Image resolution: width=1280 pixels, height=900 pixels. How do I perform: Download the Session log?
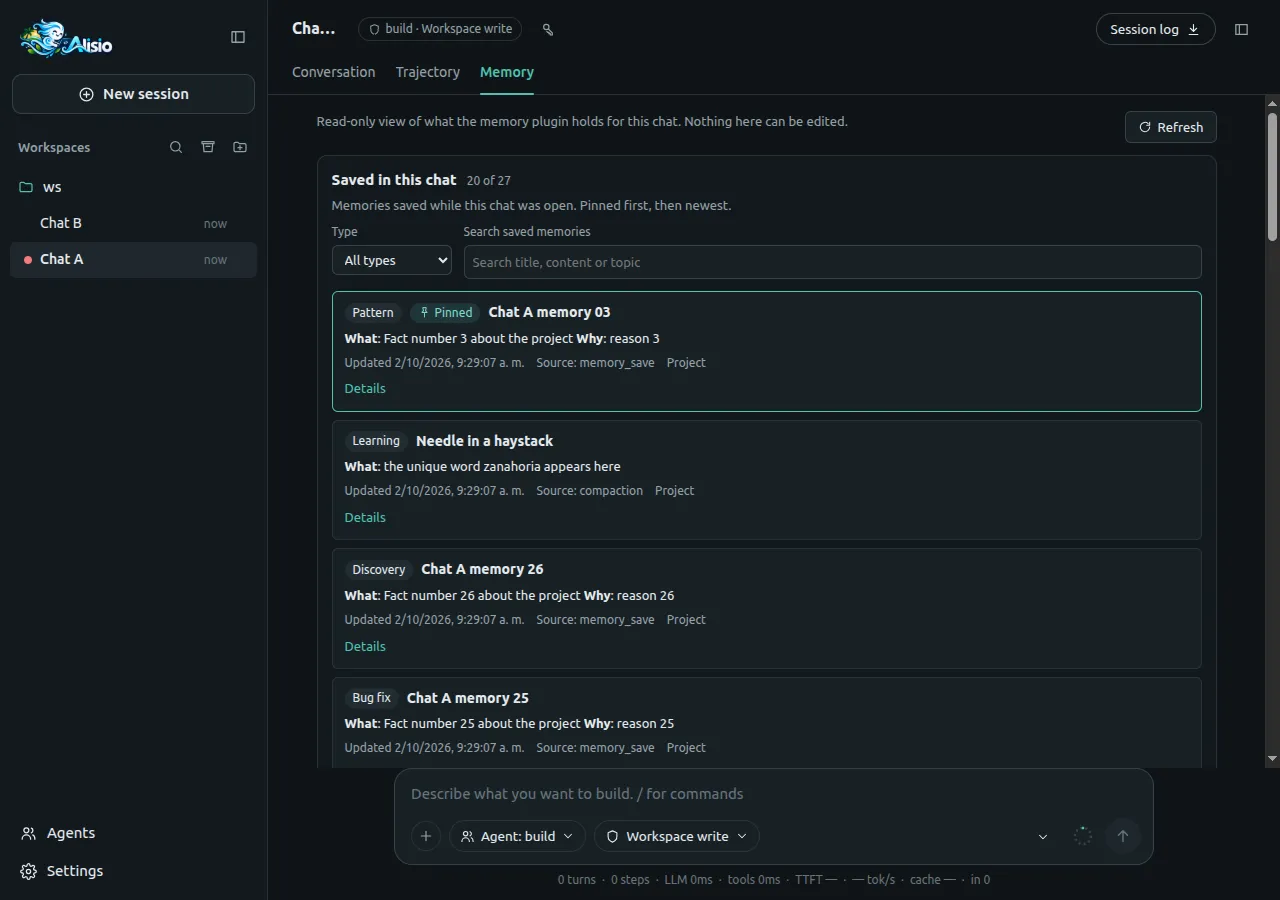1155,29
